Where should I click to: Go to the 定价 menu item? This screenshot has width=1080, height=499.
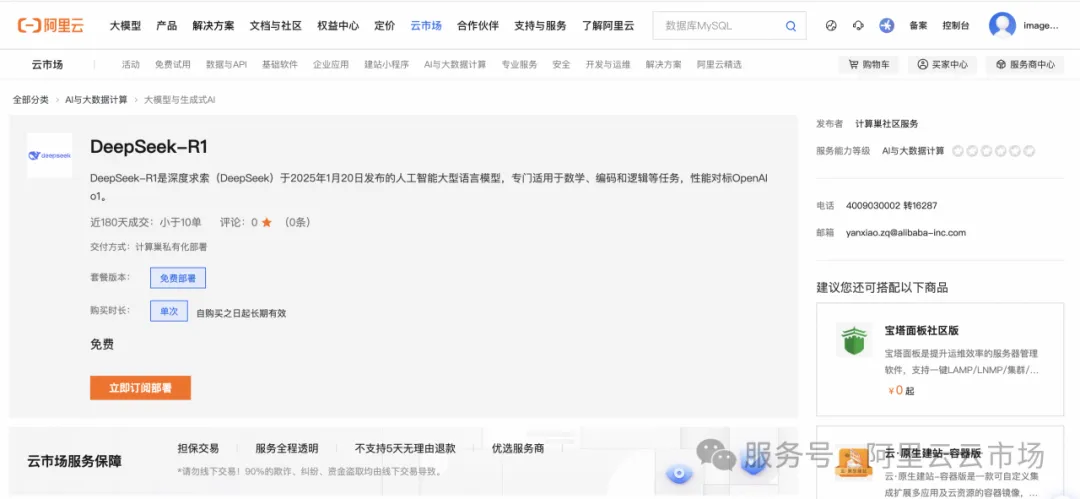pyautogui.click(x=385, y=26)
